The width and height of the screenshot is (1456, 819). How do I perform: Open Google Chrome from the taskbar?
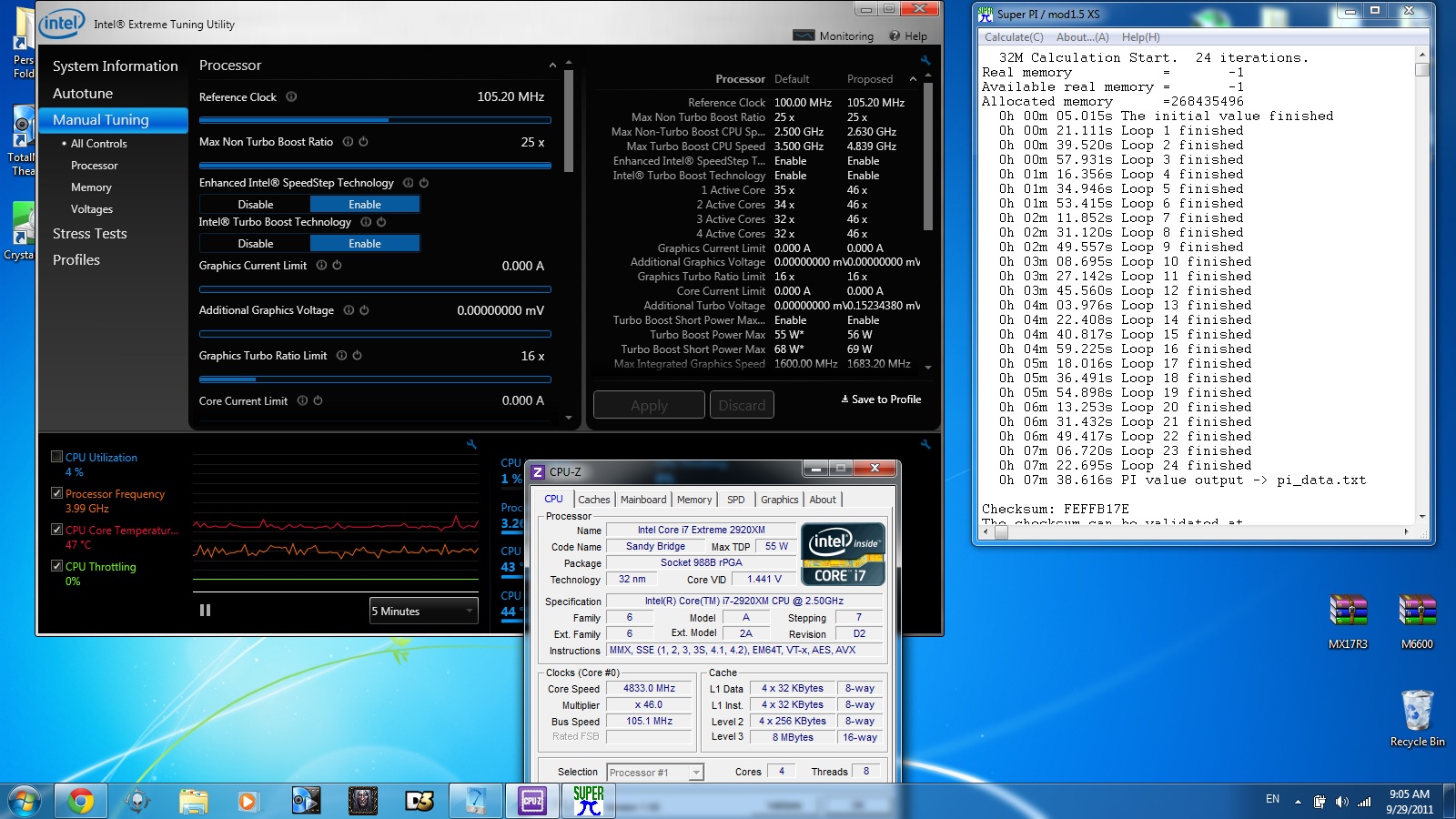pos(81,801)
